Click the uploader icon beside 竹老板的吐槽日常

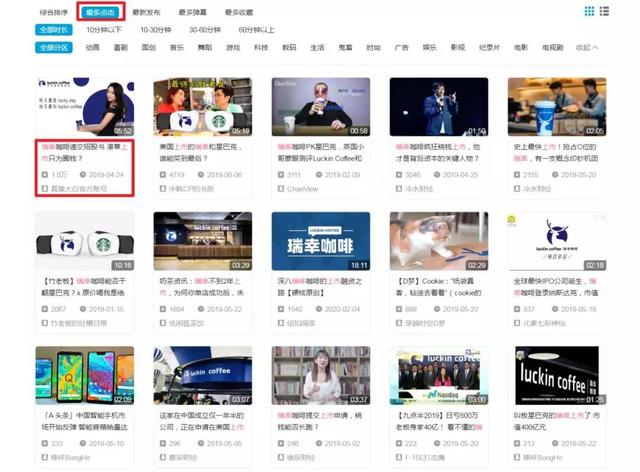click(x=45, y=323)
